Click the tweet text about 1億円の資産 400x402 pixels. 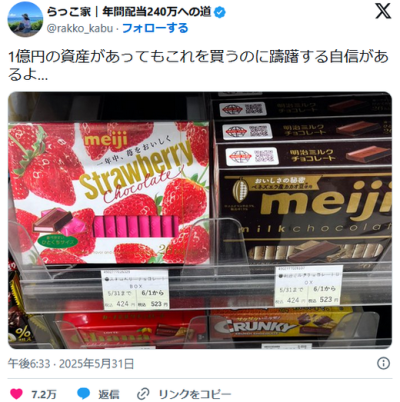(198, 65)
